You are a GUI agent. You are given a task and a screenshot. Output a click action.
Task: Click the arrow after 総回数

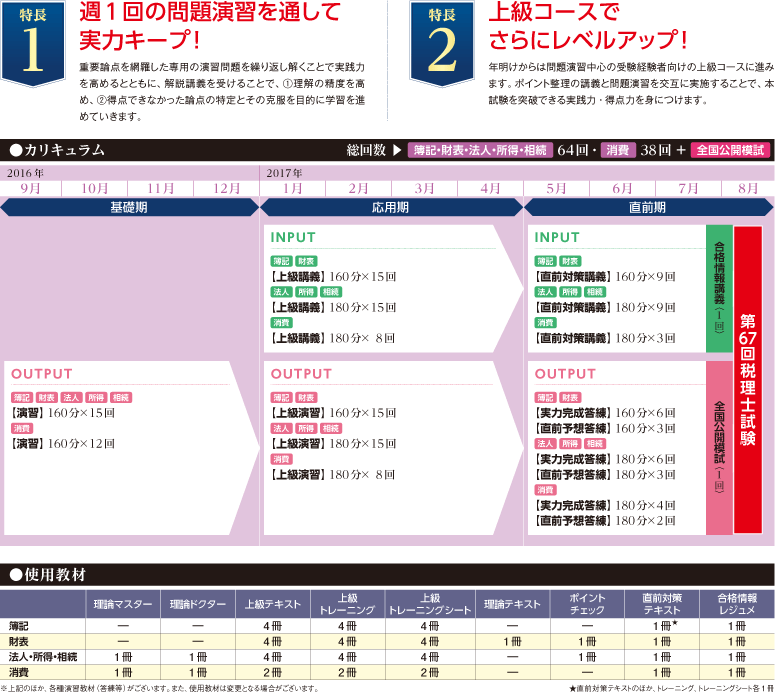click(398, 151)
